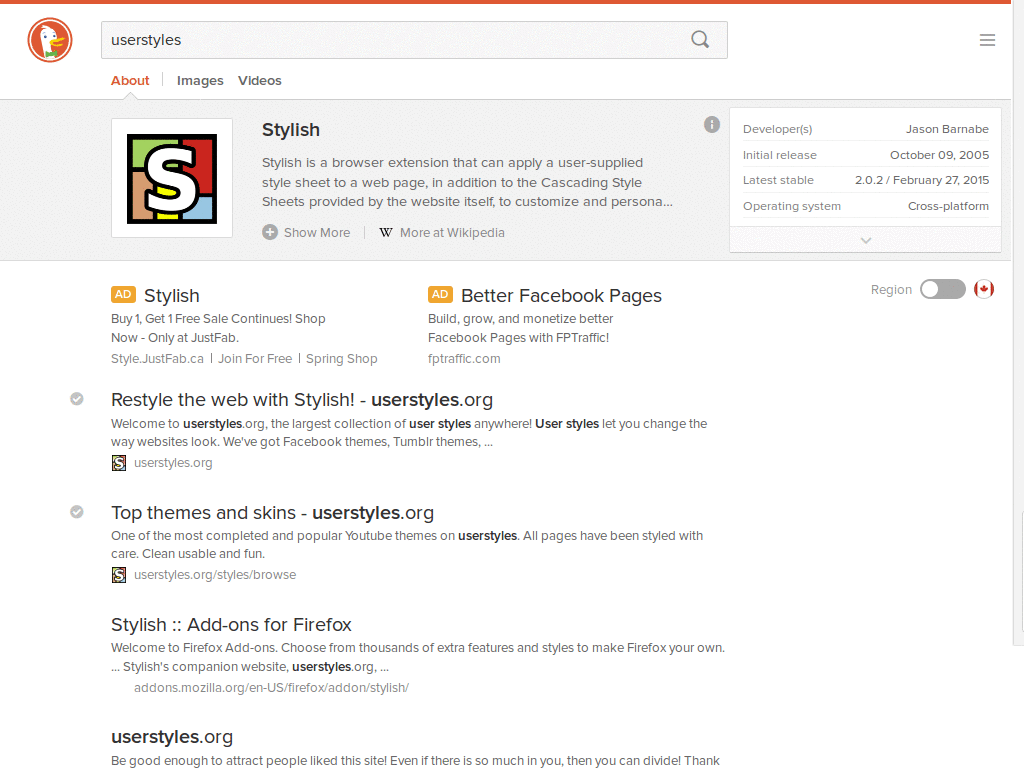This screenshot has height=768, width=1024.
Task: Collapse the Stylish summary using the plus icon
Action: (x=269, y=232)
